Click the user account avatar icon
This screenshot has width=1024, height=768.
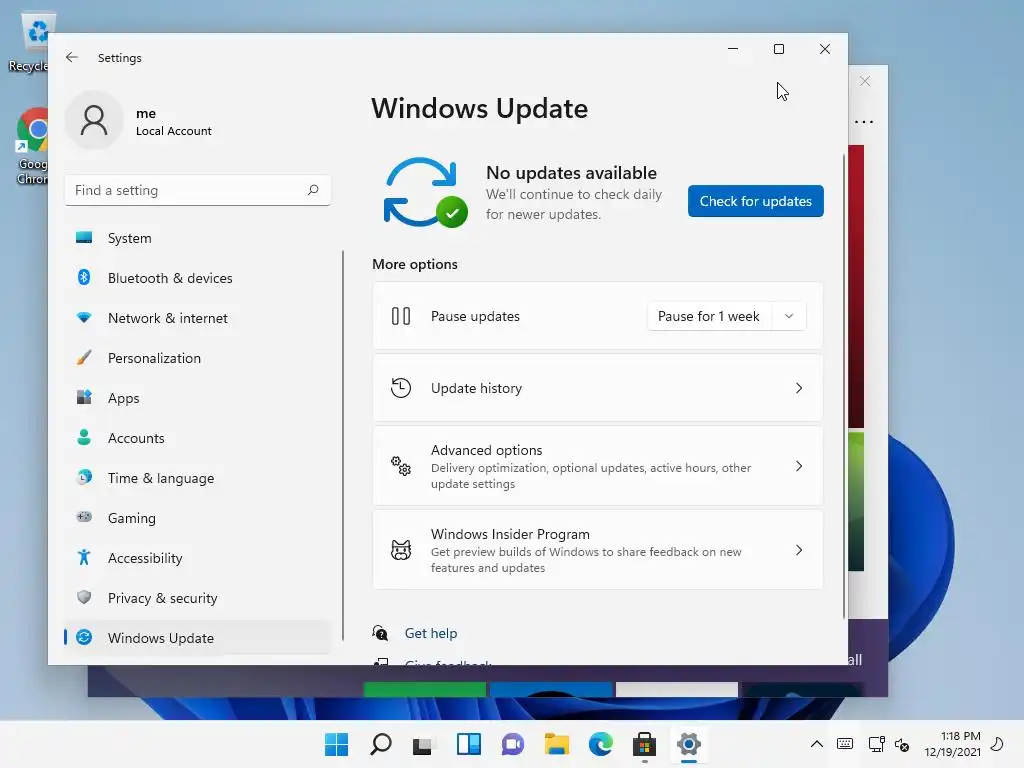coord(94,121)
